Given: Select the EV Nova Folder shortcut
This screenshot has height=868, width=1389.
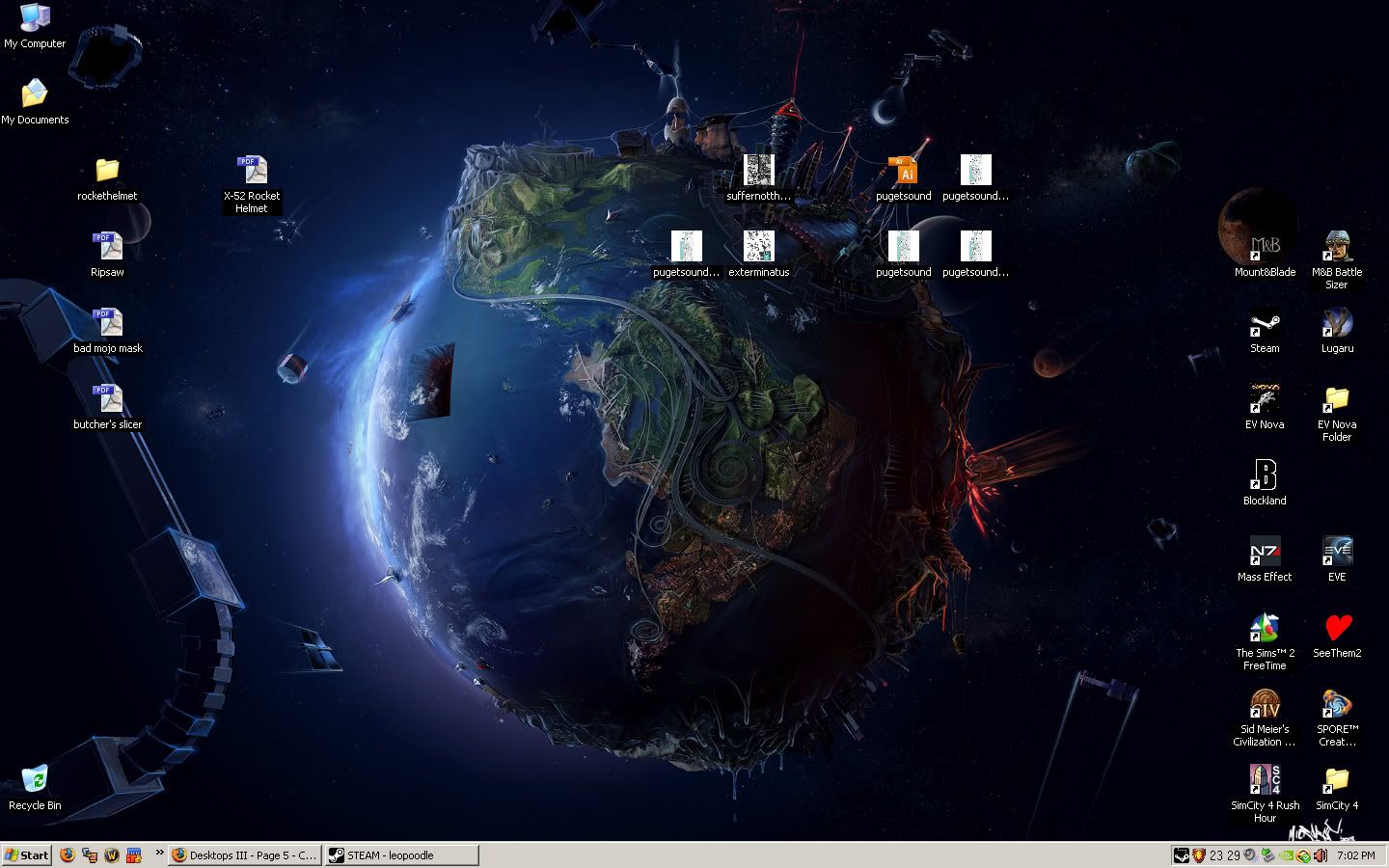Looking at the screenshot, I should point(1337,413).
